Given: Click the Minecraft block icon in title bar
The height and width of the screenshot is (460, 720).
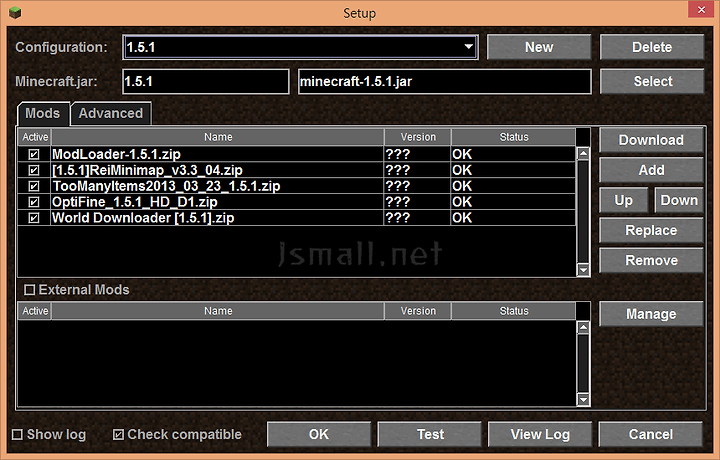Looking at the screenshot, I should [x=15, y=12].
